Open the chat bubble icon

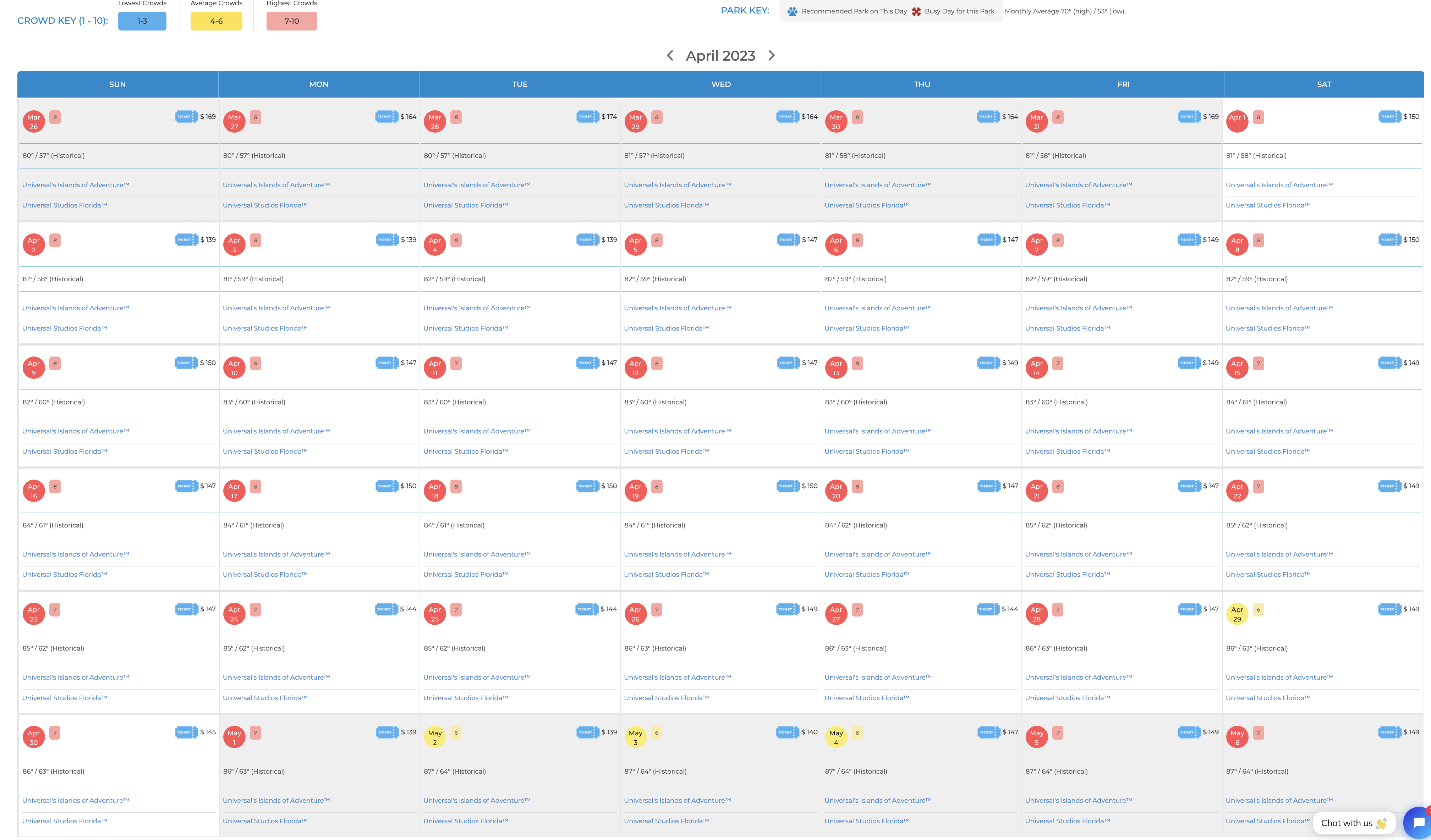(1418, 823)
